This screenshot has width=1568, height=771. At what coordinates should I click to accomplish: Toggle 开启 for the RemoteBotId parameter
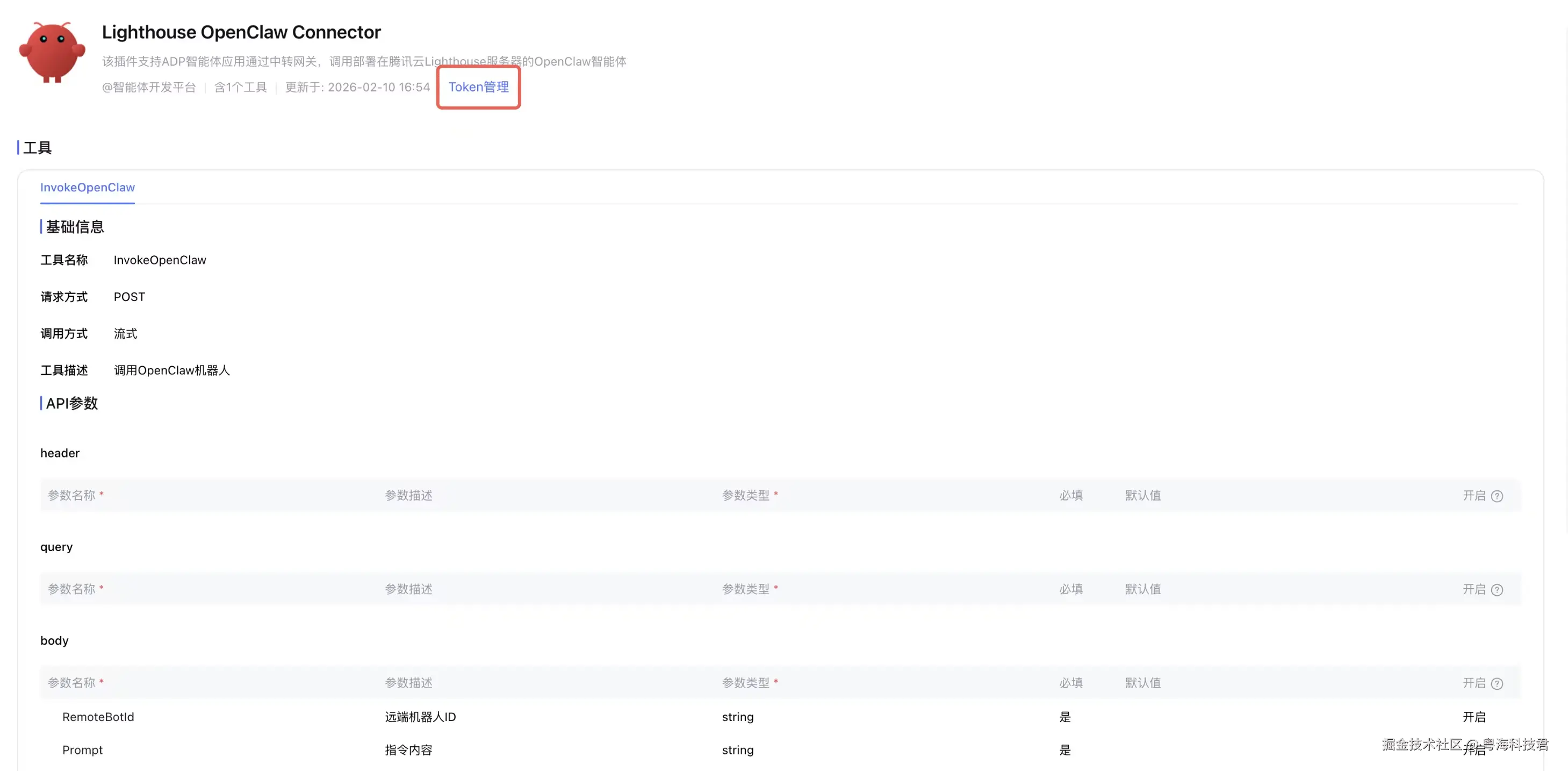point(1473,717)
